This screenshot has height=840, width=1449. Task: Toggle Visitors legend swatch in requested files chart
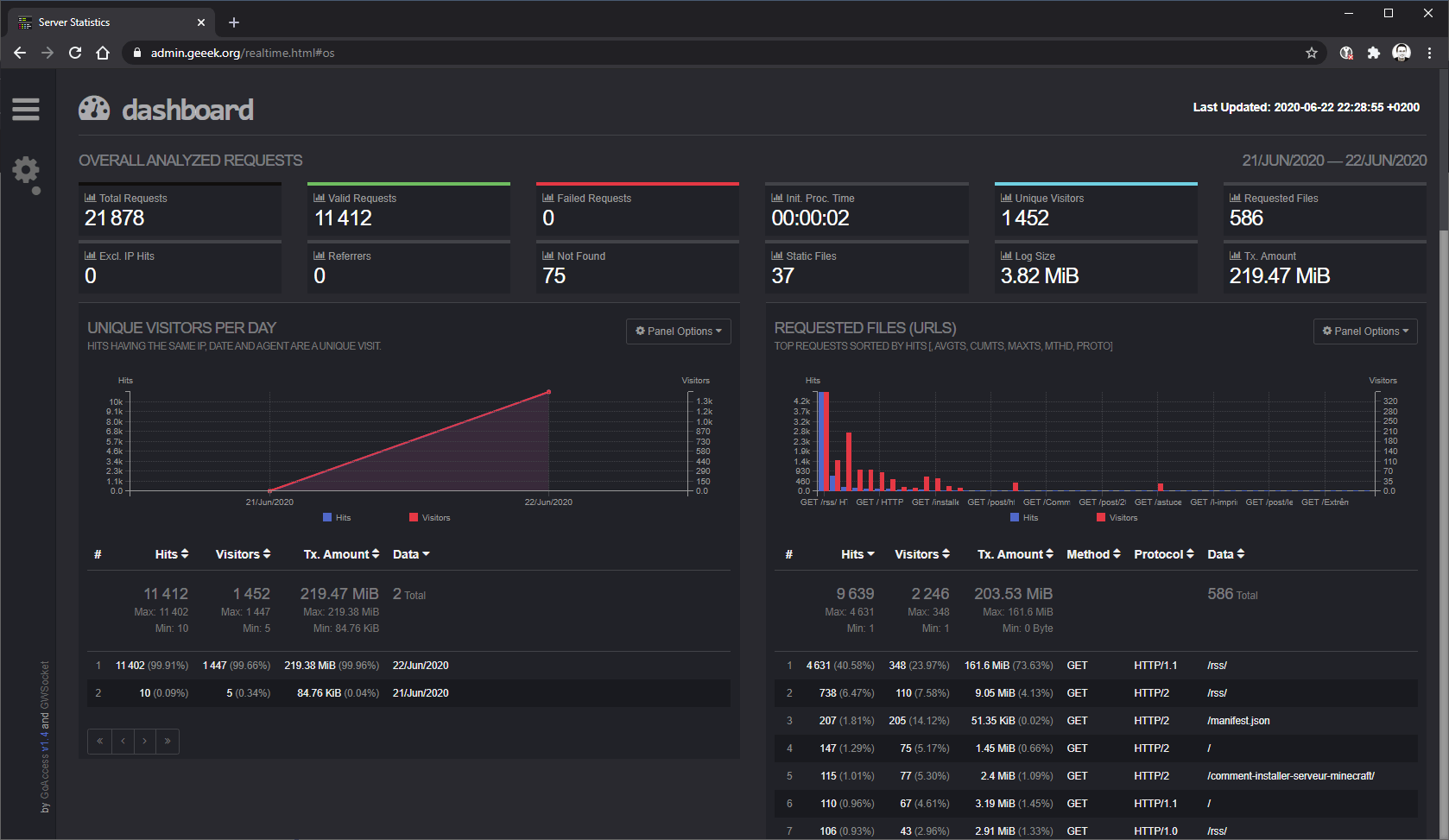1101,517
